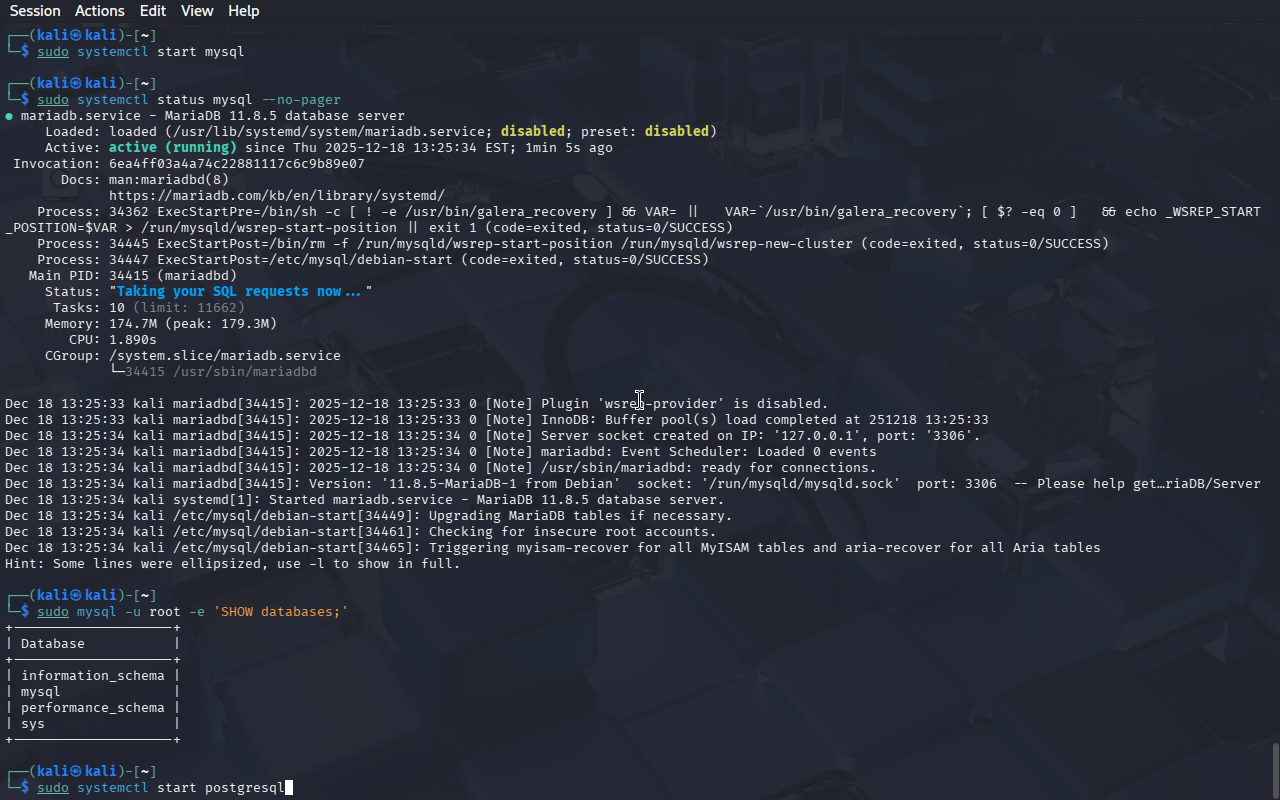This screenshot has height=800, width=1280.
Task: Open the View menu
Action: point(197,11)
